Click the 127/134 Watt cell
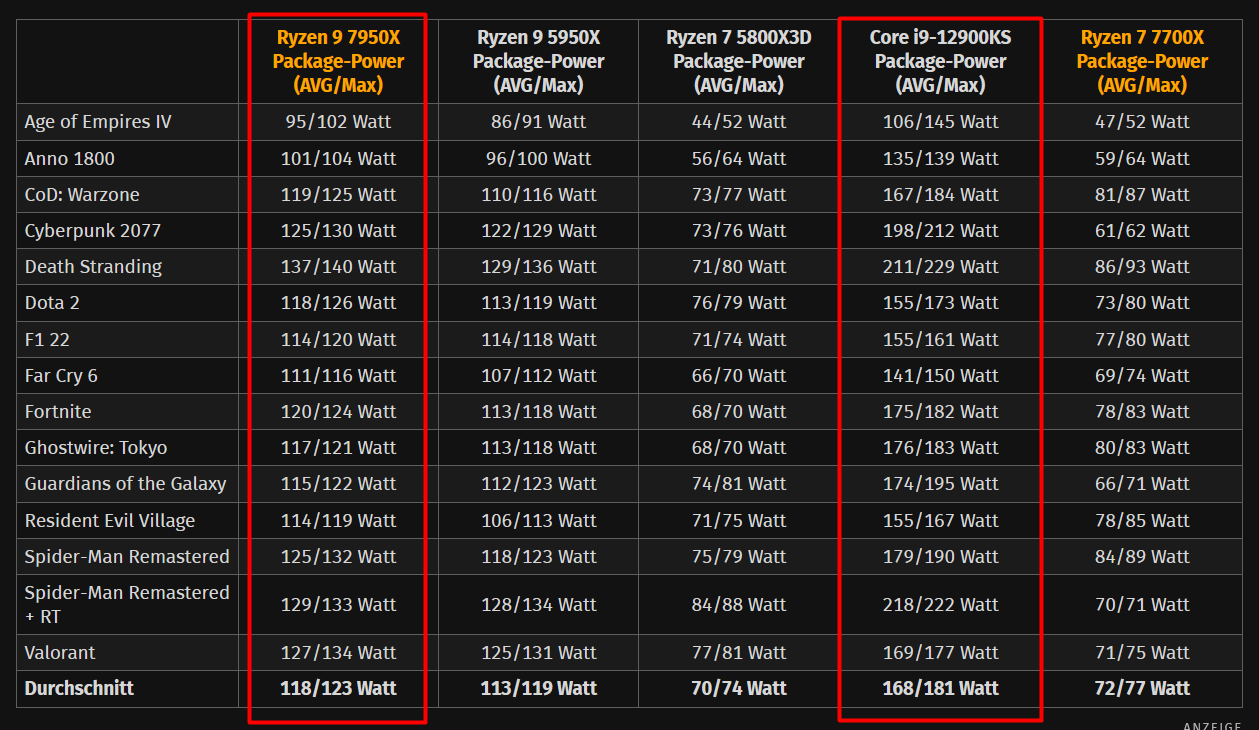 tap(338, 652)
